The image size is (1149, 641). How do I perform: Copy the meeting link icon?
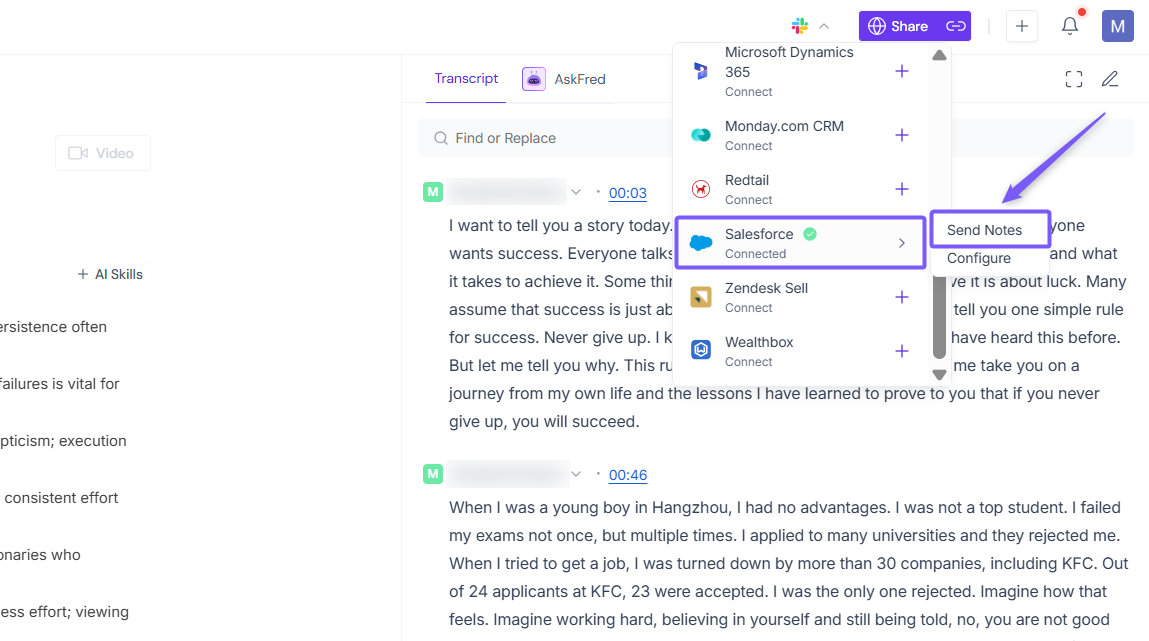956,26
